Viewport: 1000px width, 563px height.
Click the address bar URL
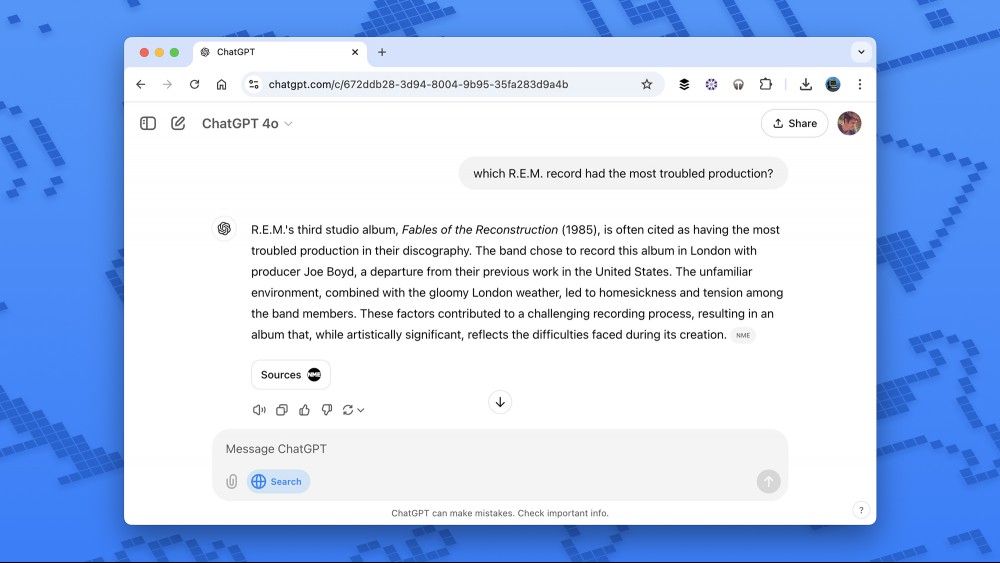418,84
